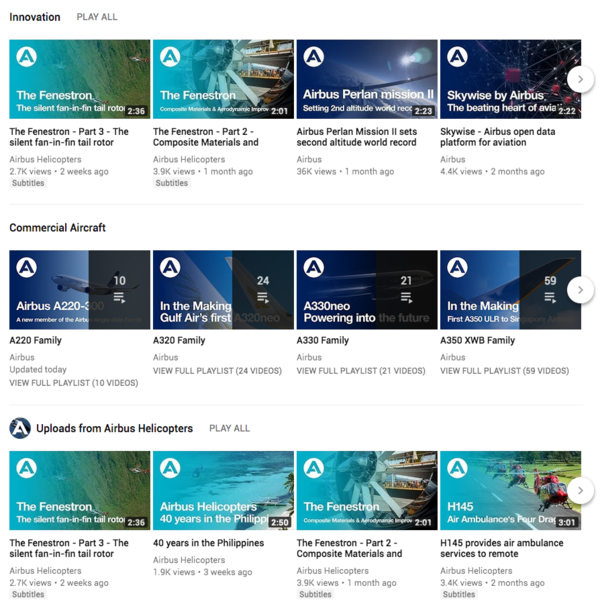Click Airbus channel name under Skywise video

(453, 159)
